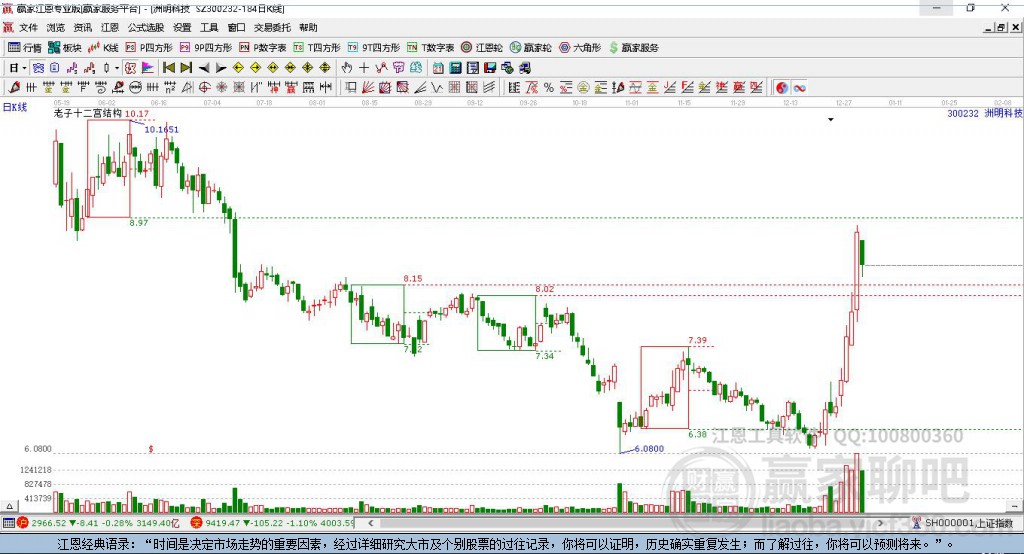Move chart right with black right arrow
Viewport: 1024px width, 554px height.
click(221, 68)
